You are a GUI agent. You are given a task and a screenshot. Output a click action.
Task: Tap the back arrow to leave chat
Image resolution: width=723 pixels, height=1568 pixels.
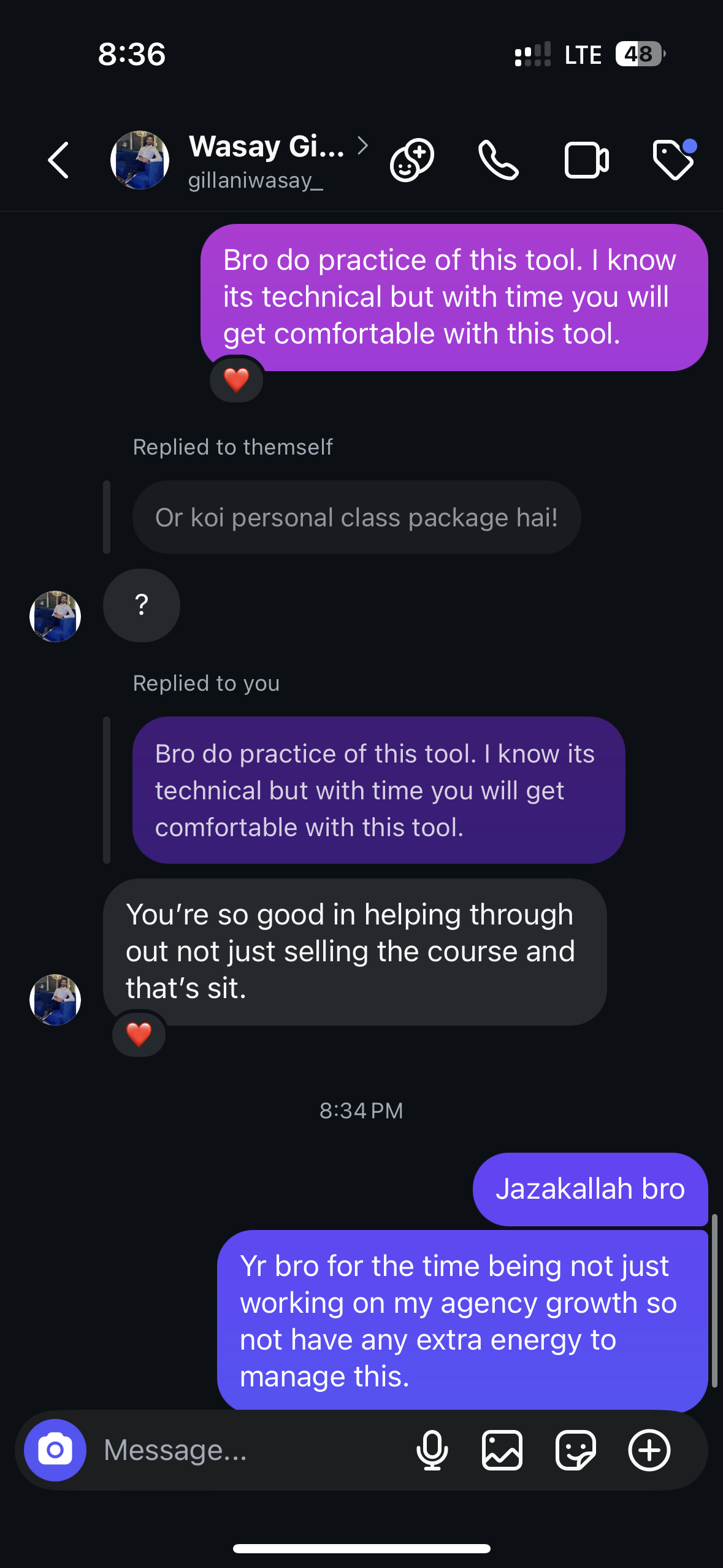click(x=58, y=161)
